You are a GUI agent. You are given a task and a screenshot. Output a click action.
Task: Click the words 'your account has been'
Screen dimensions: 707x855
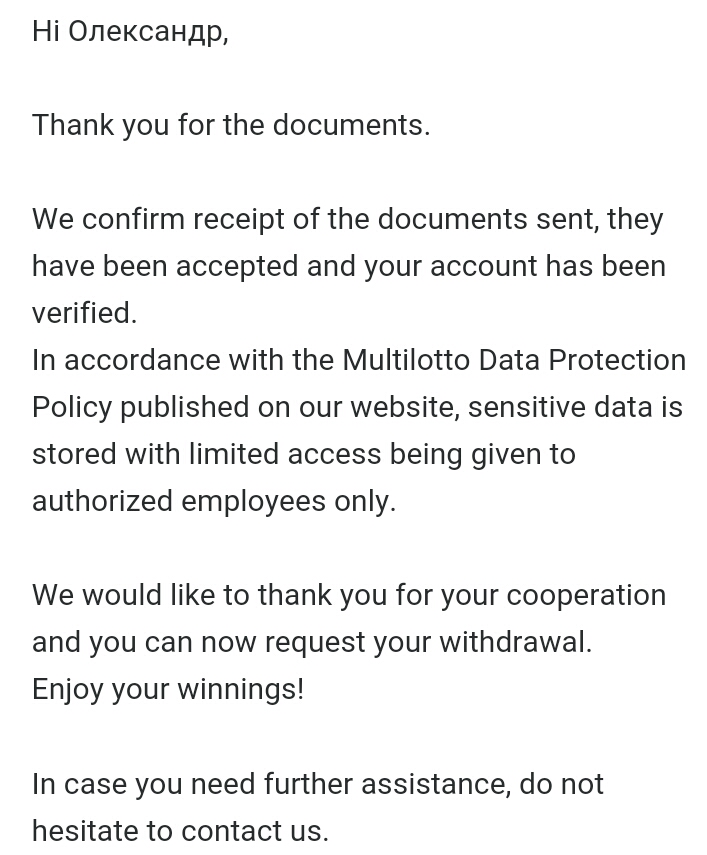(x=515, y=267)
